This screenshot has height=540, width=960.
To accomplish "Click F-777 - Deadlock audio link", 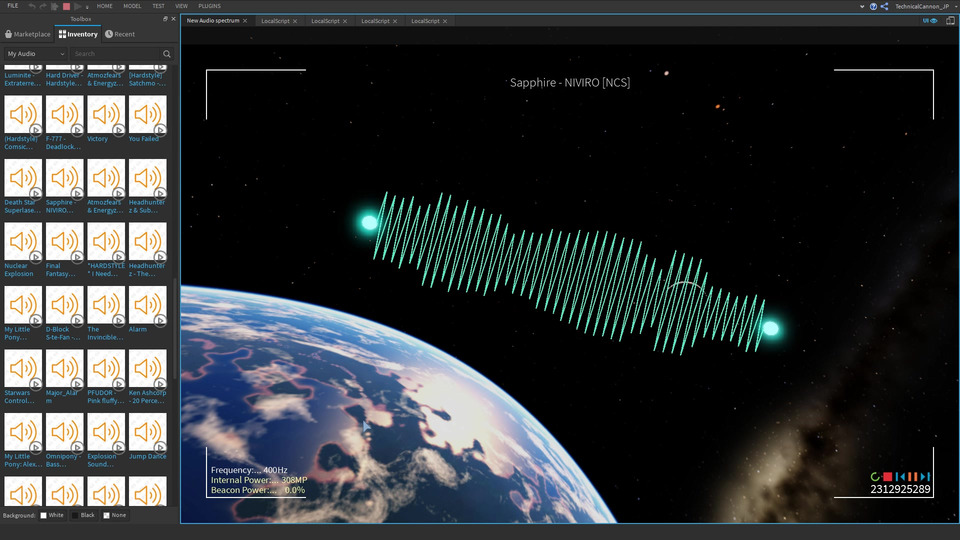I will tap(63, 143).
